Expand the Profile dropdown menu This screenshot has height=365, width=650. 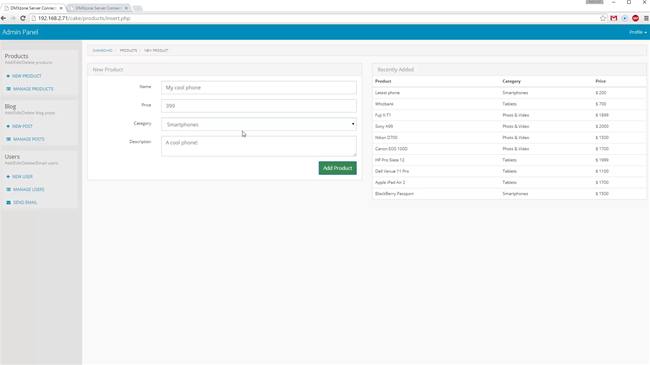click(638, 32)
